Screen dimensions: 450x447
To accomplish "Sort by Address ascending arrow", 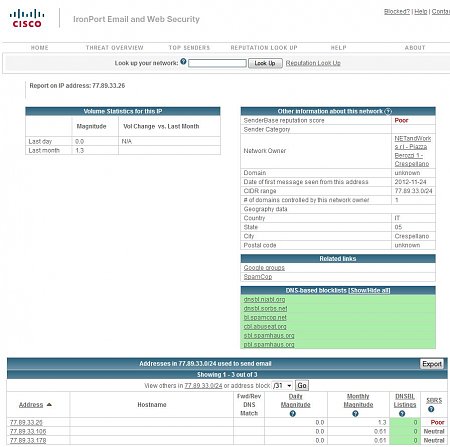I will pos(49,405).
